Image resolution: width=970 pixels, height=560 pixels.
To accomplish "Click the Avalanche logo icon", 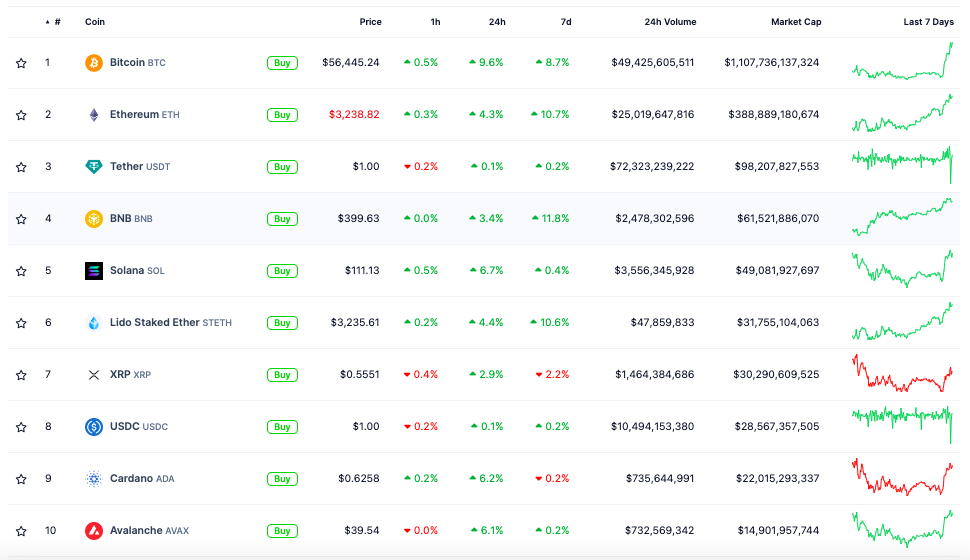I will point(94,531).
